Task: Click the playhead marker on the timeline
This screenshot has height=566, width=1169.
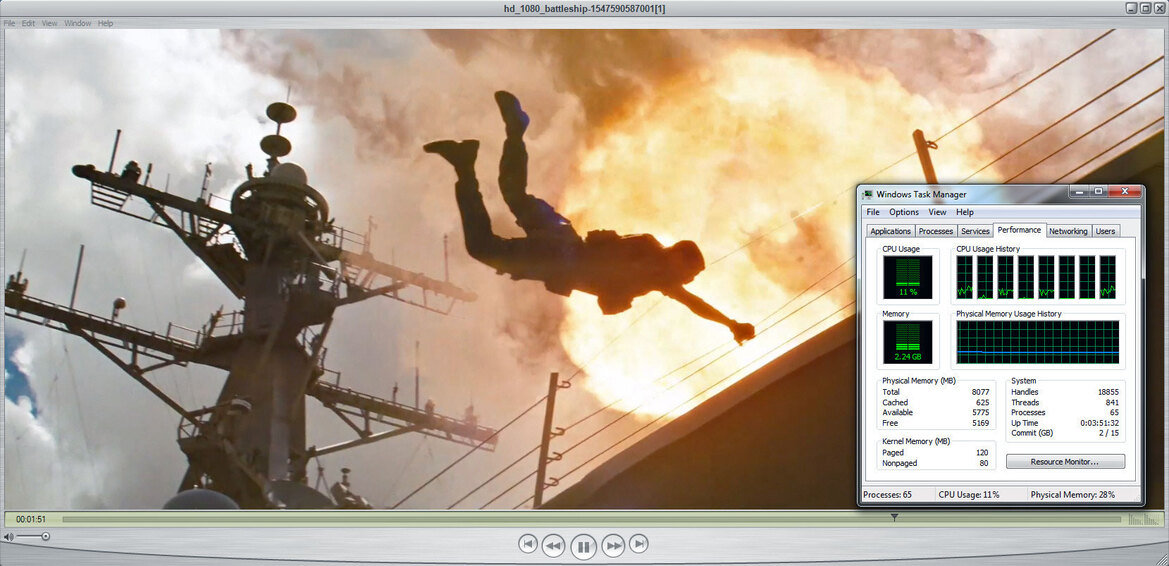Action: pyautogui.click(x=895, y=517)
